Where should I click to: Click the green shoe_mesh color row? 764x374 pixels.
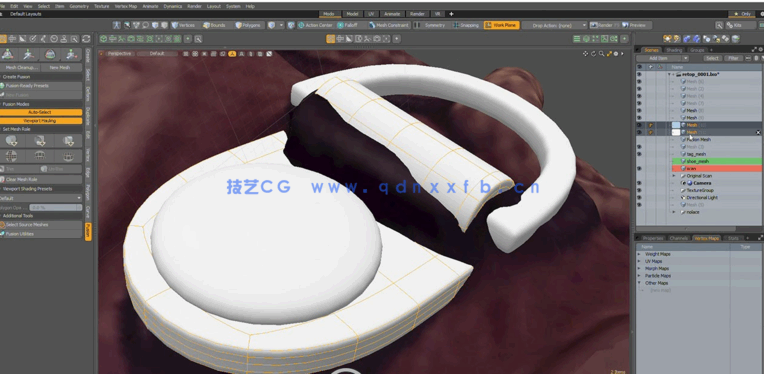[716, 161]
